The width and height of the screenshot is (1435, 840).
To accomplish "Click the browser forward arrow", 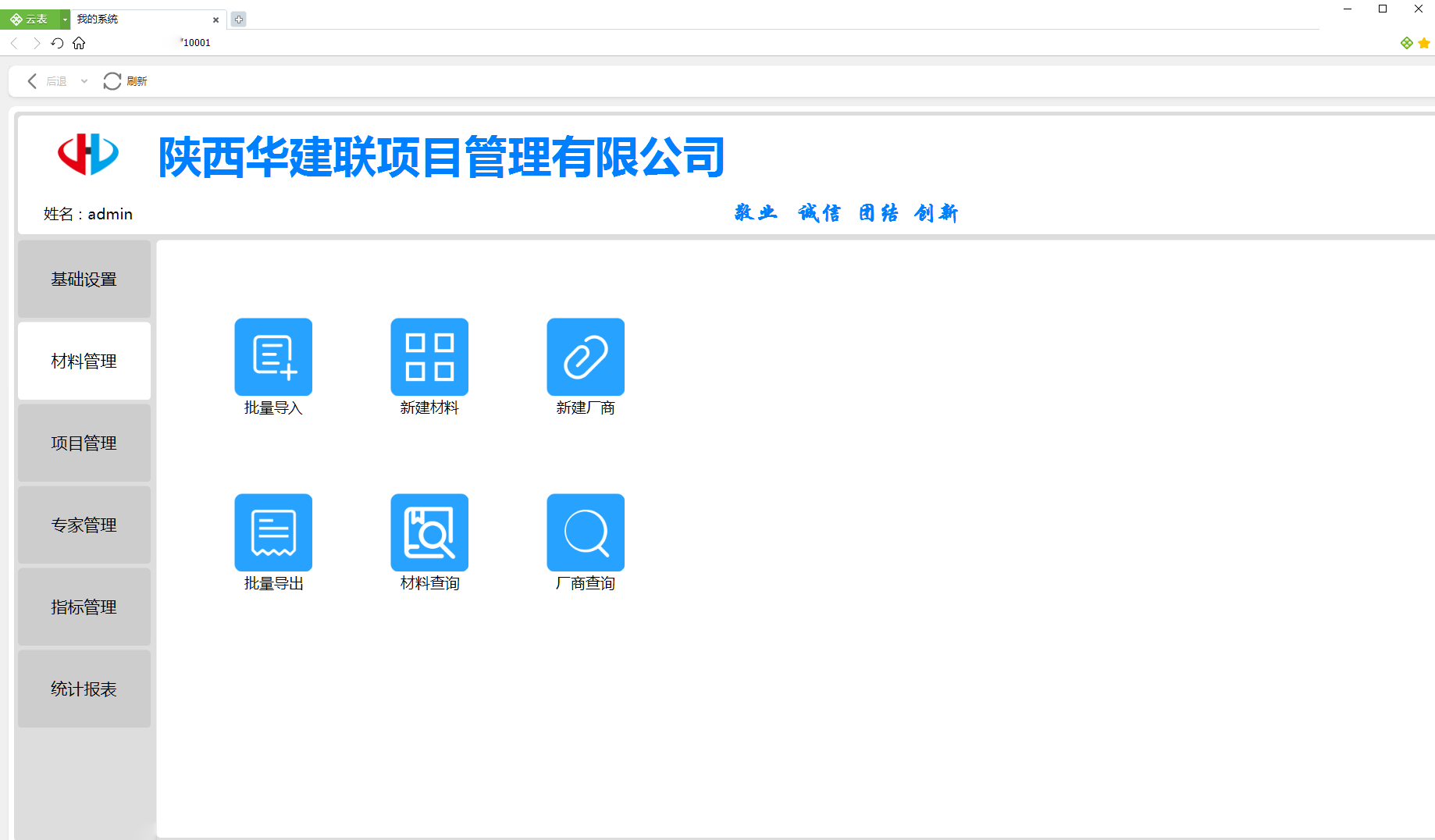I will click(36, 43).
